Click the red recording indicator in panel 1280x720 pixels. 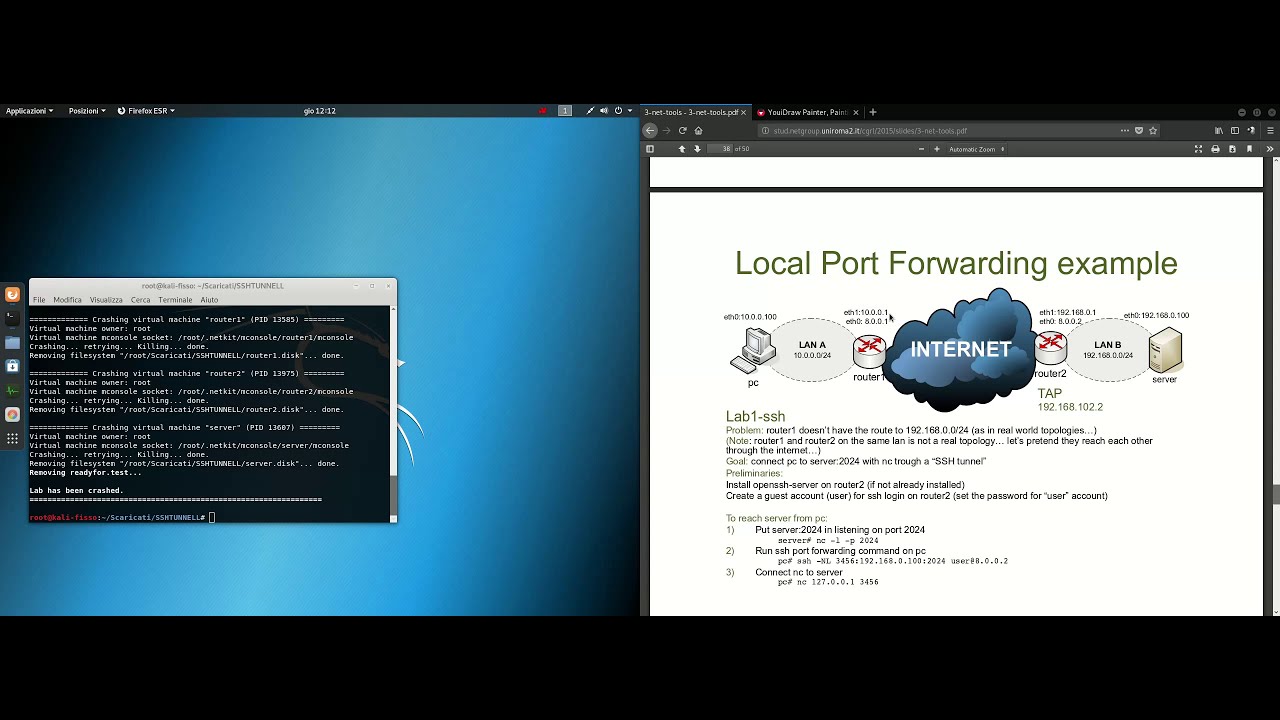[x=543, y=111]
